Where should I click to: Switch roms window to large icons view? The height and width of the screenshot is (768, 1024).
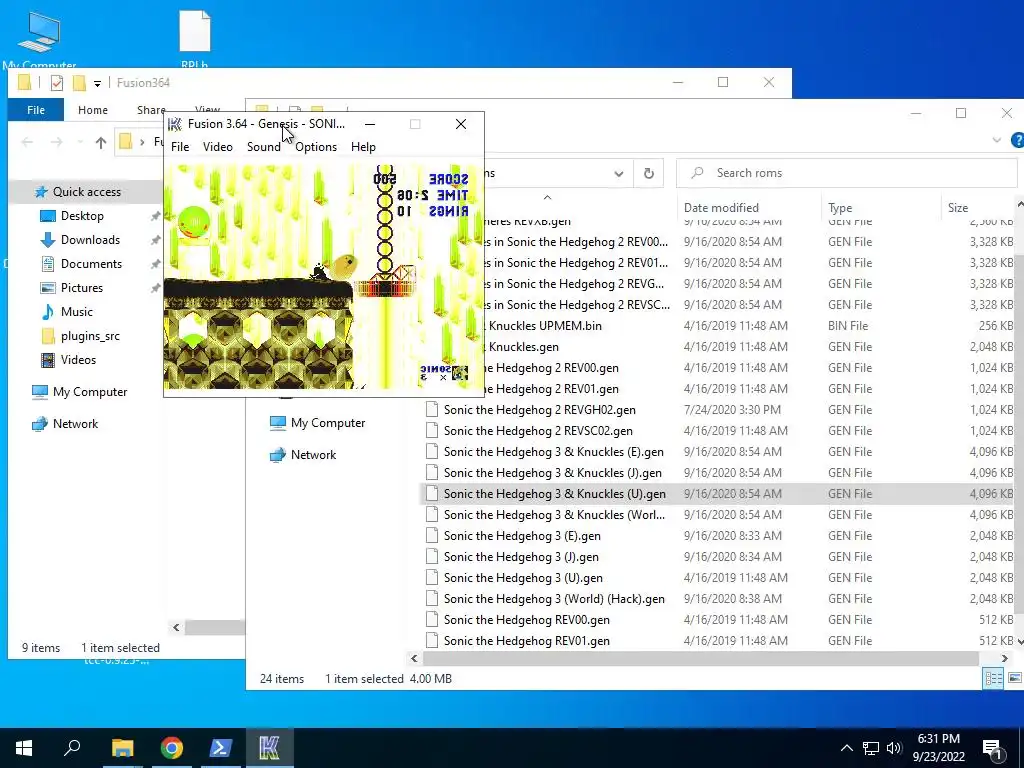pyautogui.click(x=1014, y=679)
